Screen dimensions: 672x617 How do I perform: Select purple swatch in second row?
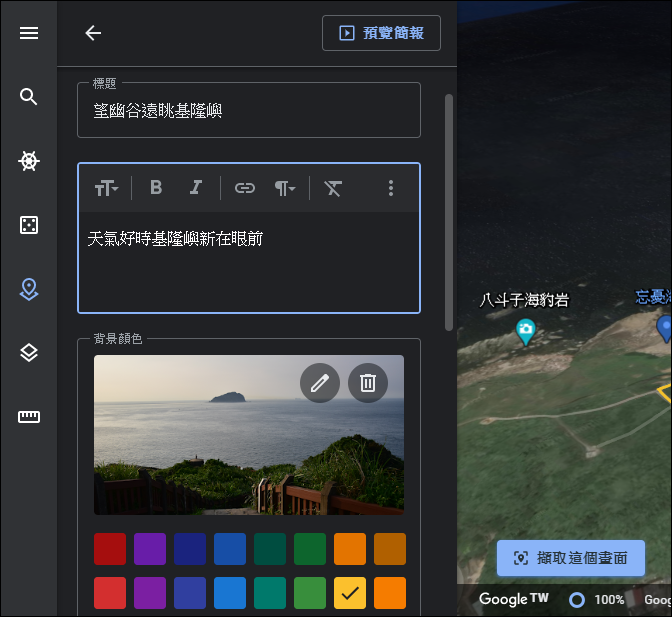click(x=150, y=593)
